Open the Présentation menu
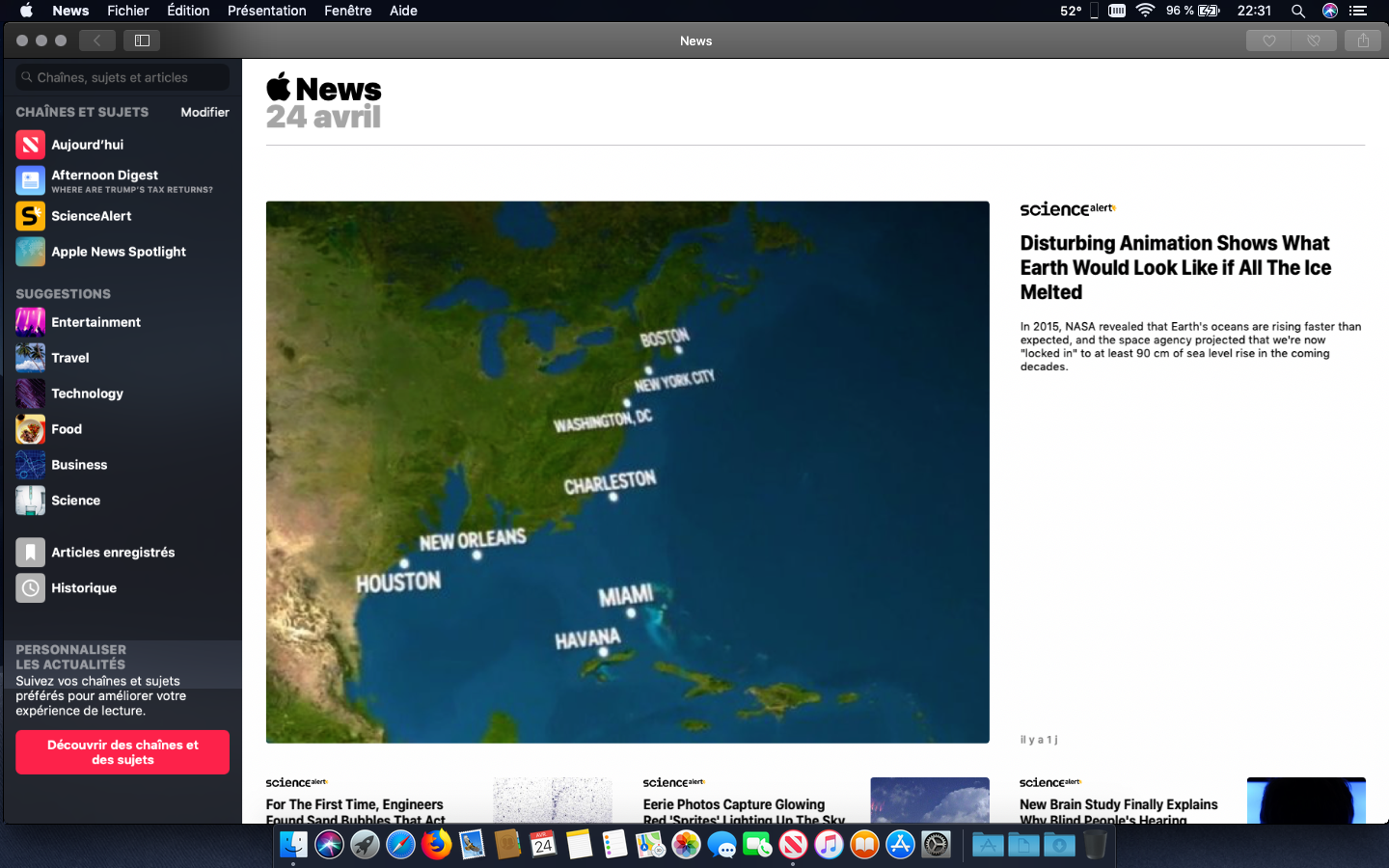The image size is (1389, 868). click(x=267, y=11)
